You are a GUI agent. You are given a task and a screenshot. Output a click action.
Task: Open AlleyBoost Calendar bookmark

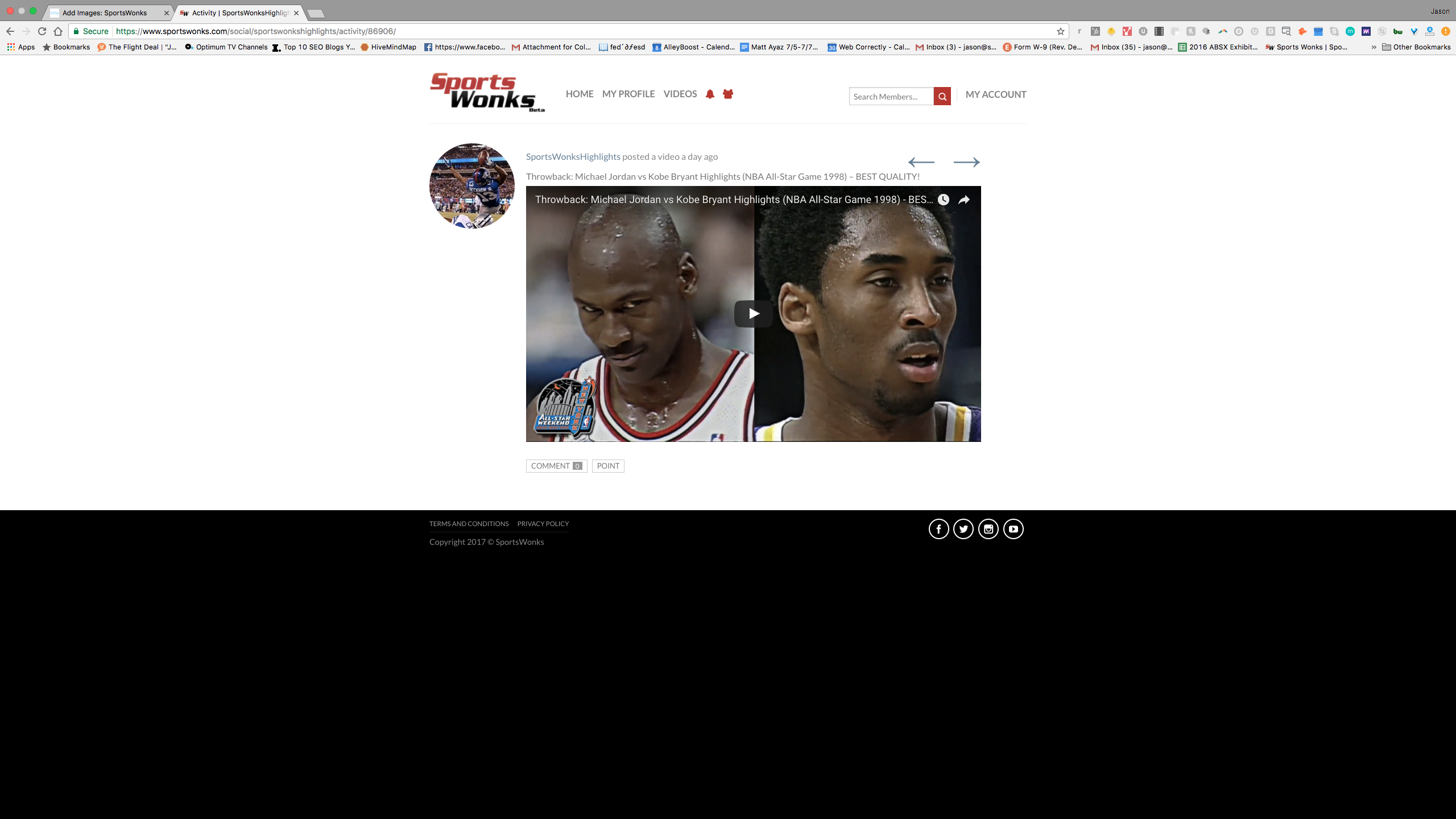coord(694,47)
